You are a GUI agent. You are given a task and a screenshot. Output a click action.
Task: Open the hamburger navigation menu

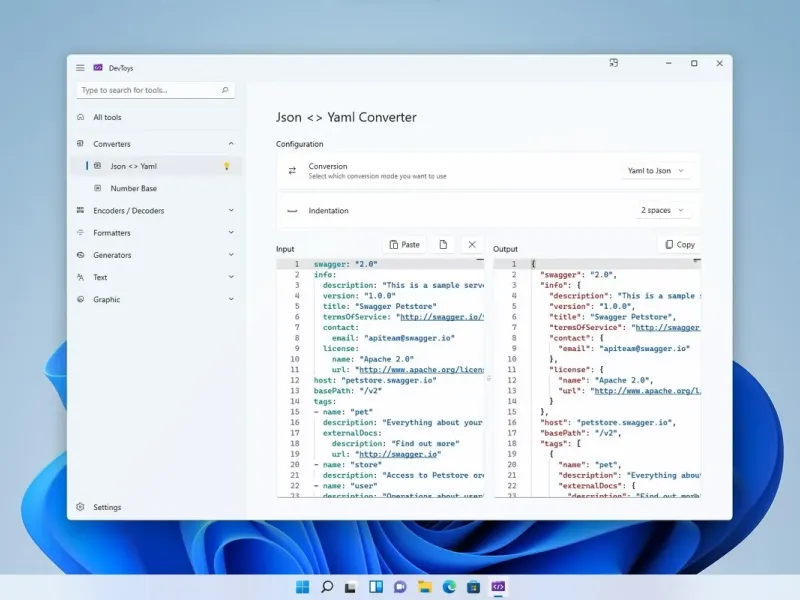click(x=80, y=68)
